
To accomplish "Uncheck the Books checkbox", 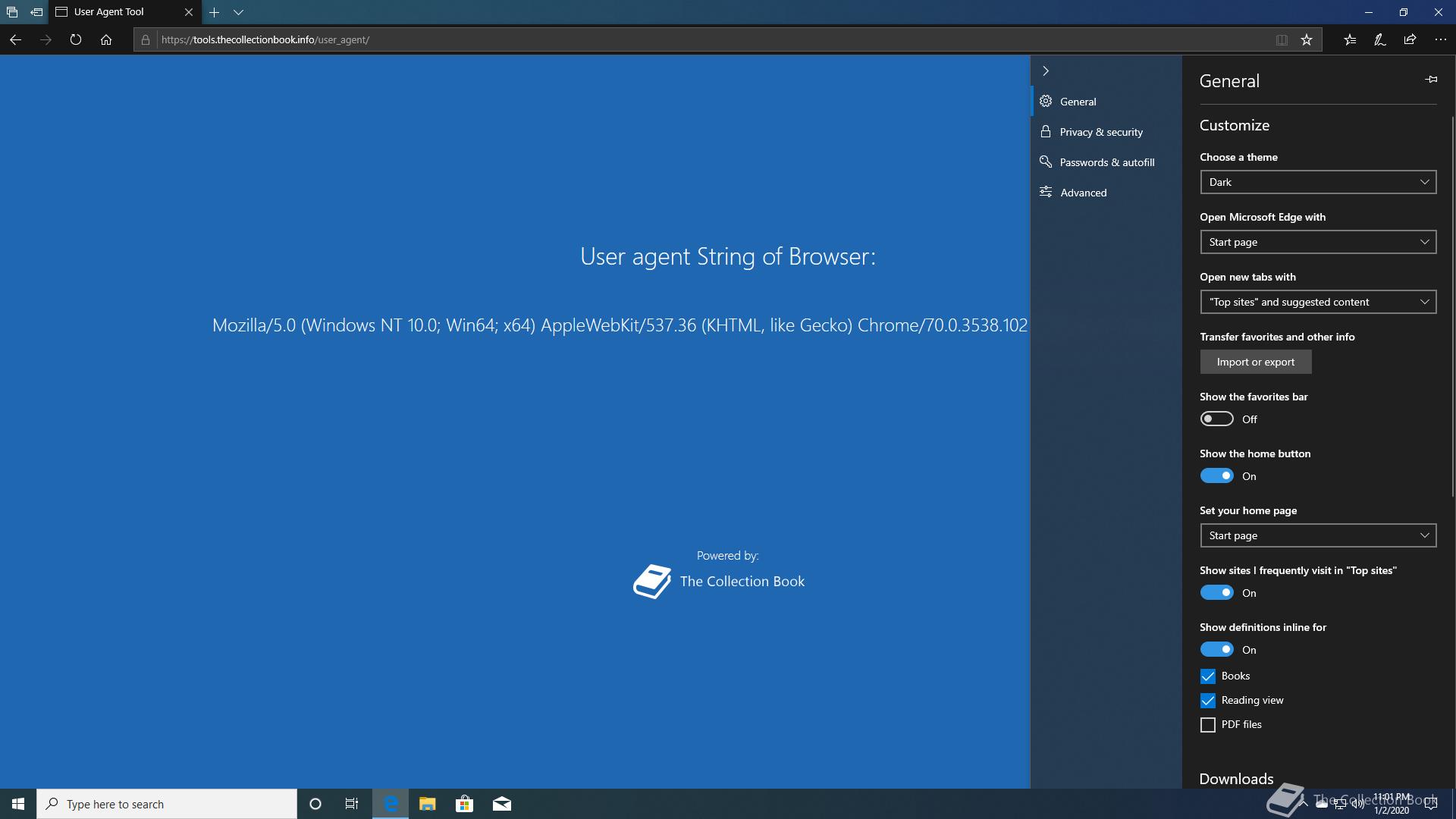I will coord(1208,676).
